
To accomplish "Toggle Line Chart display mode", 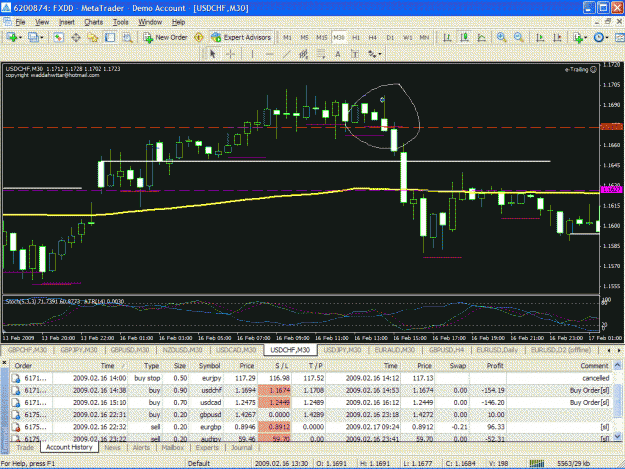I will point(482,37).
